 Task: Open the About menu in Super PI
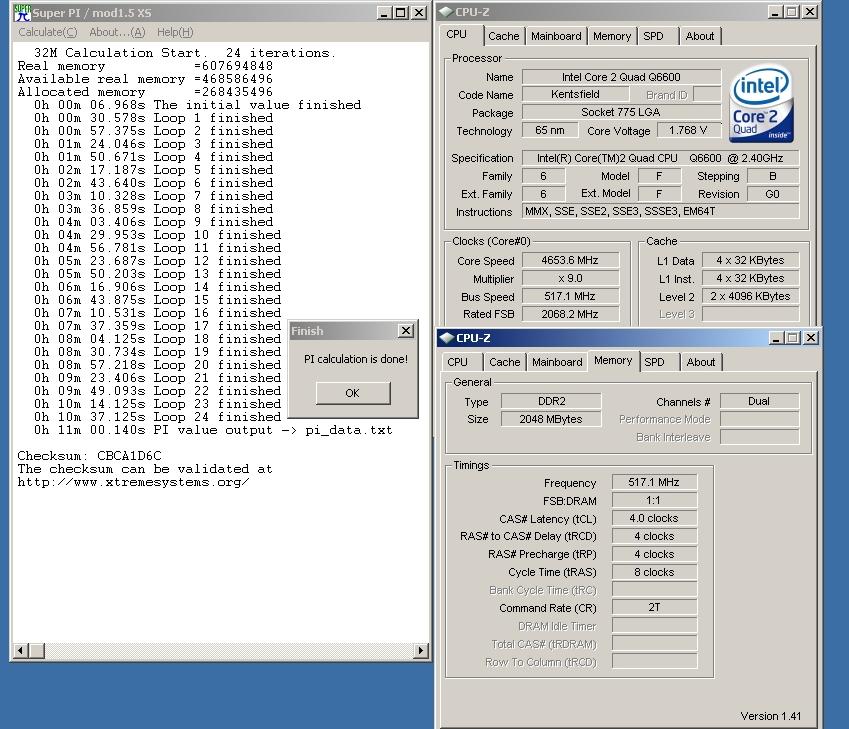117,32
